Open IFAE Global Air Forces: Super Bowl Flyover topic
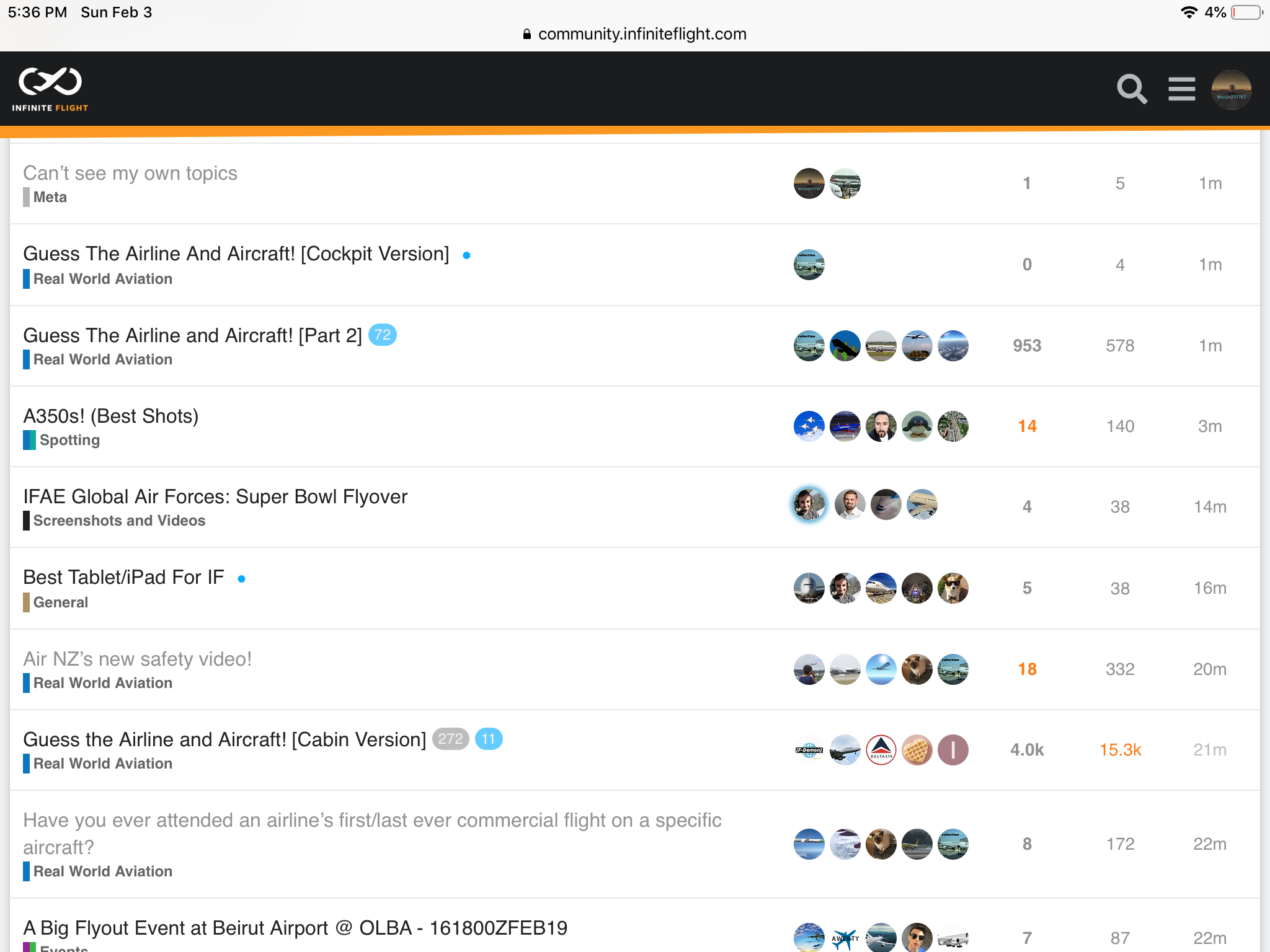1270x952 pixels. (x=215, y=496)
